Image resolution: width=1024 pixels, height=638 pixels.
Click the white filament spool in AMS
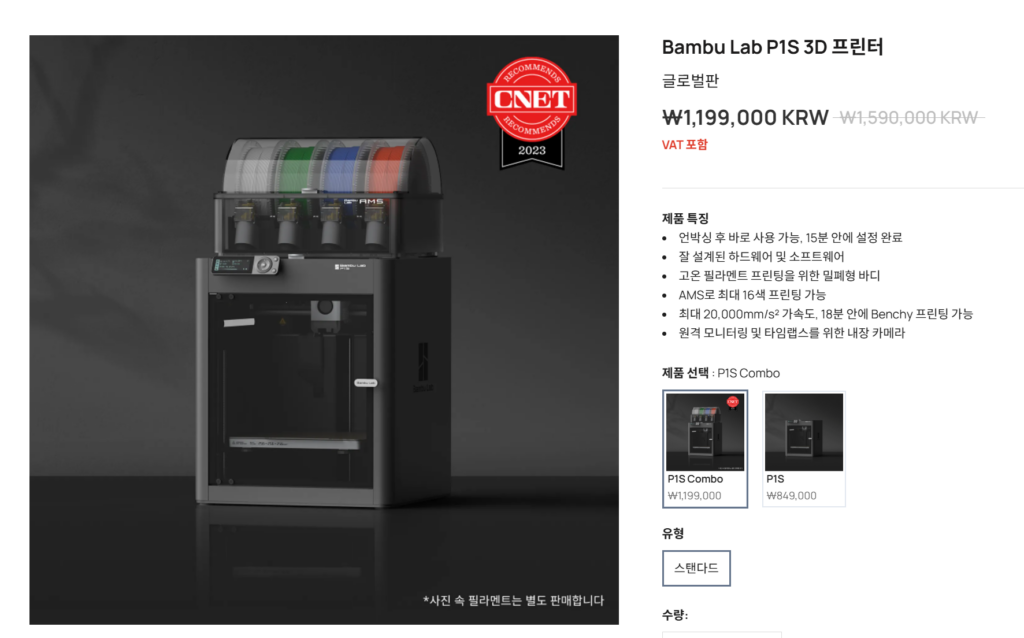click(x=250, y=168)
